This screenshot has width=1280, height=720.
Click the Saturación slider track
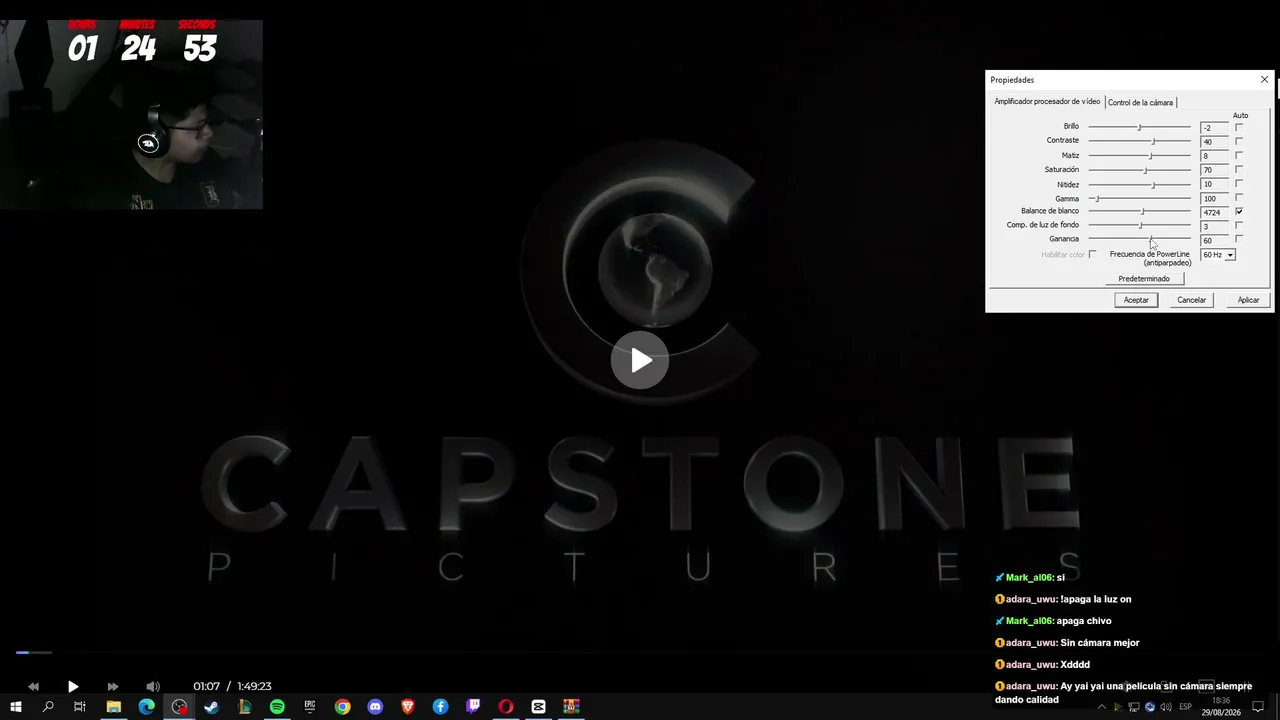1139,170
